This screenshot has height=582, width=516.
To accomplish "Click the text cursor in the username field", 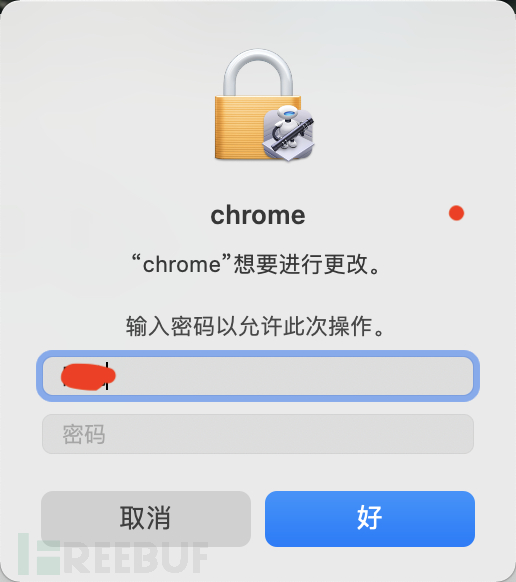I will 107,376.
